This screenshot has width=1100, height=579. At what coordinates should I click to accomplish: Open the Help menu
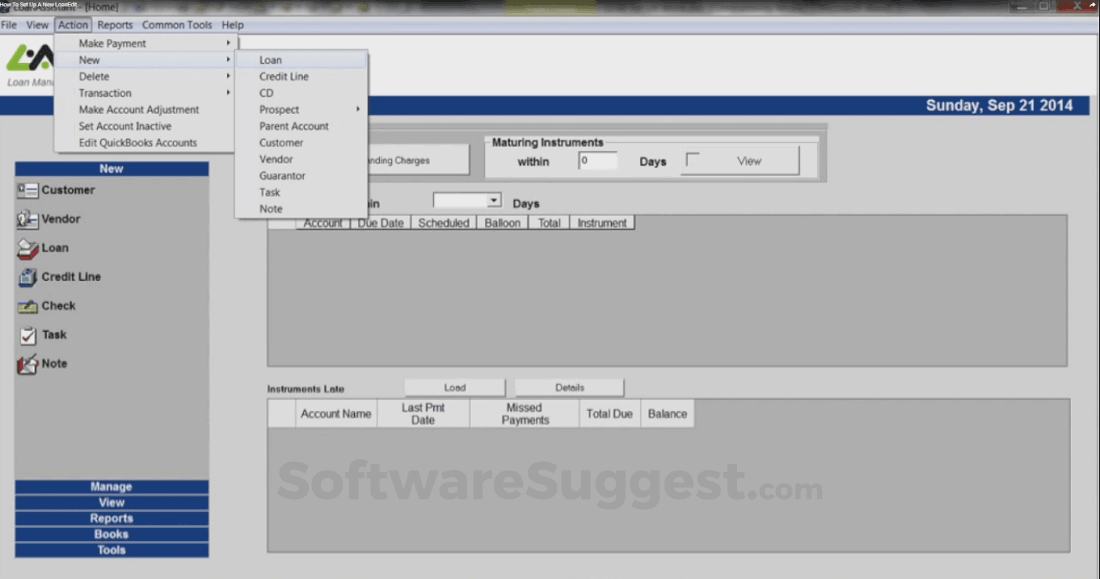click(x=232, y=25)
